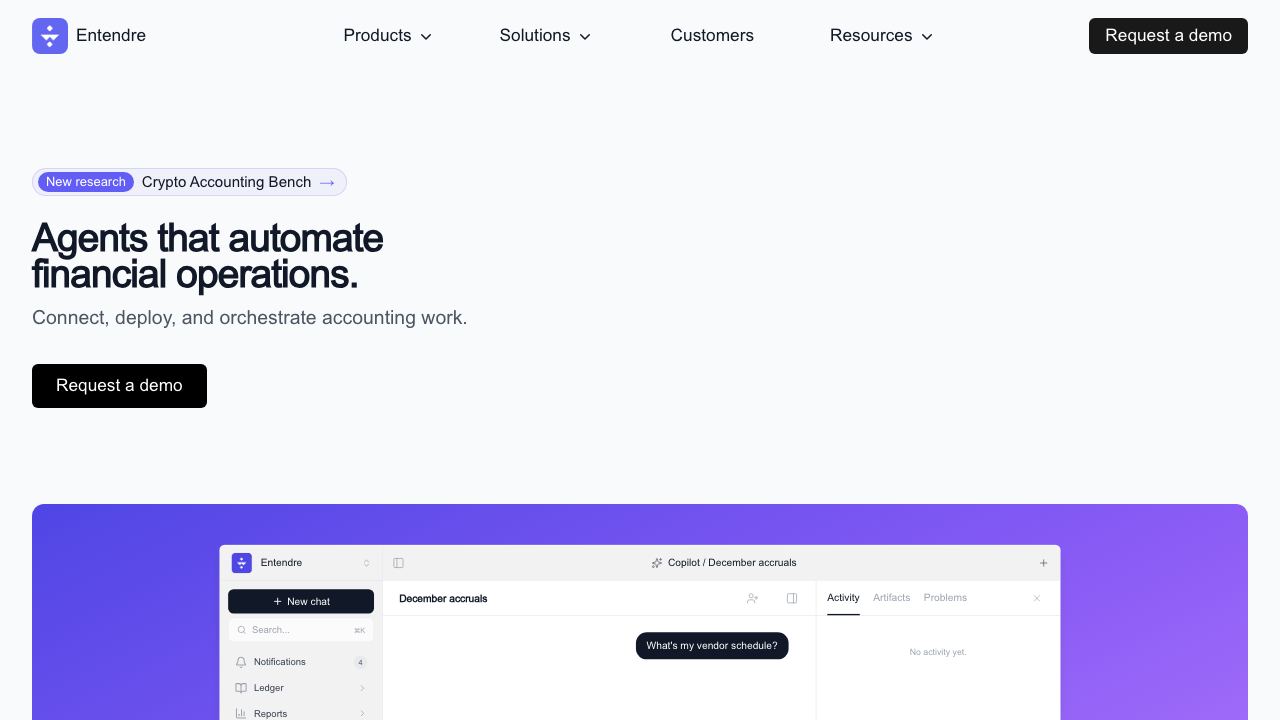Viewport: 1280px width, 720px height.
Task: Click the Reports bar chart icon
Action: pos(241,714)
